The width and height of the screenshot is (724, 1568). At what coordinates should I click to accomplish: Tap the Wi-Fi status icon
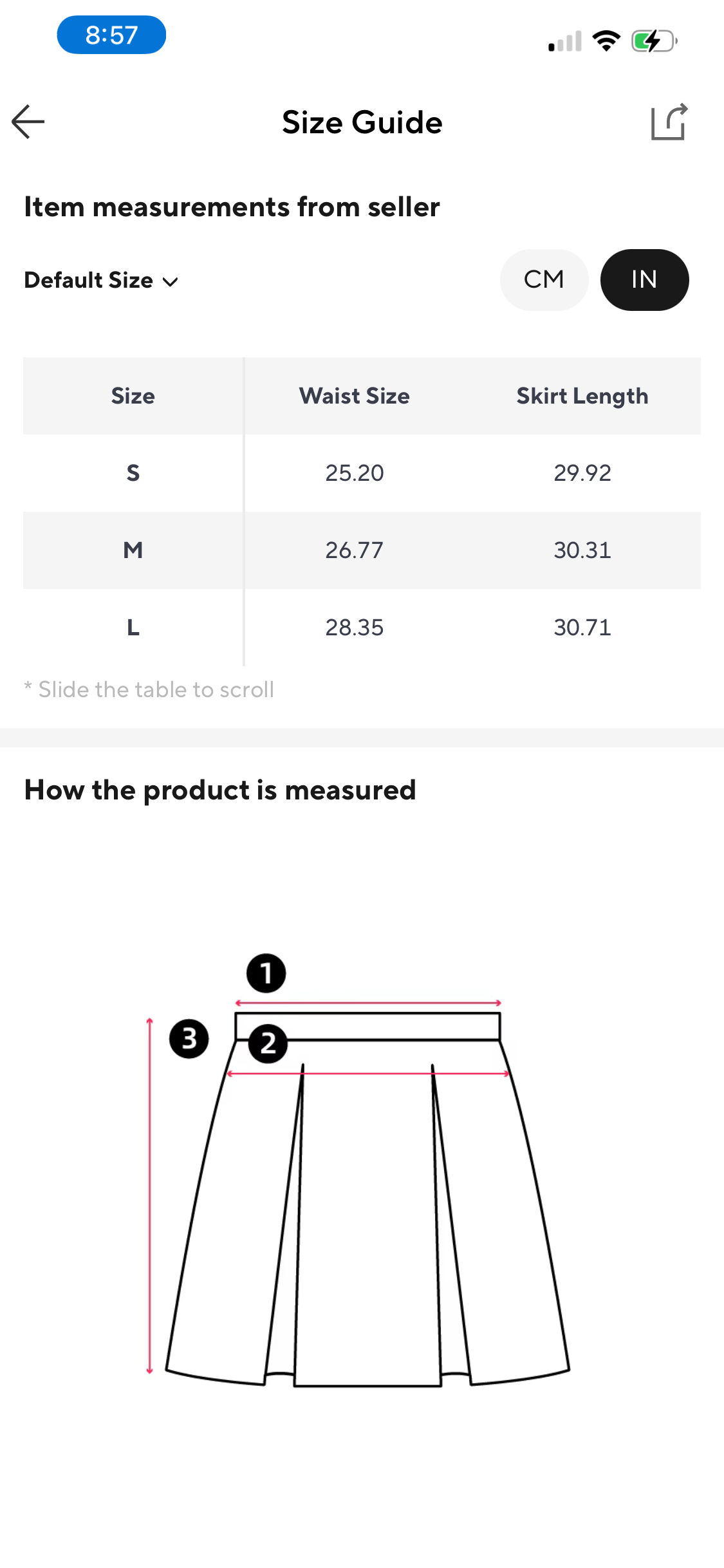point(606,41)
